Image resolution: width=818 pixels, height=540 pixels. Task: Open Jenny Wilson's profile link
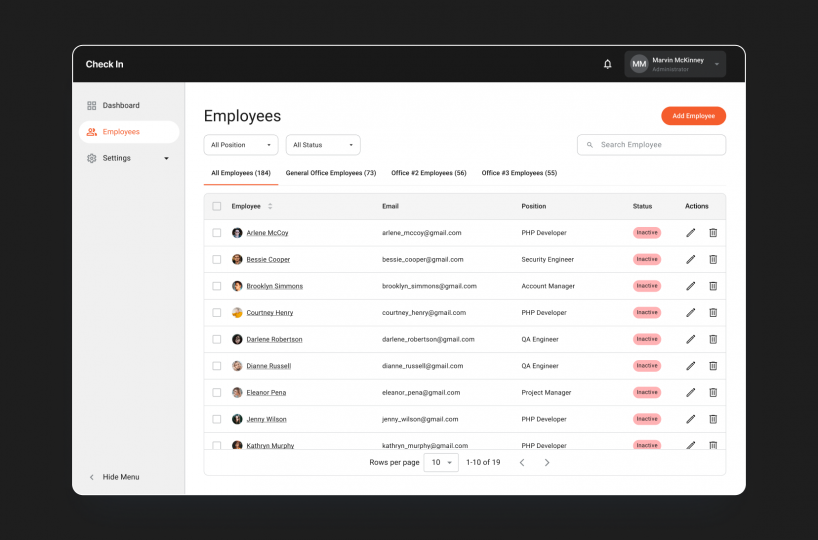(266, 419)
